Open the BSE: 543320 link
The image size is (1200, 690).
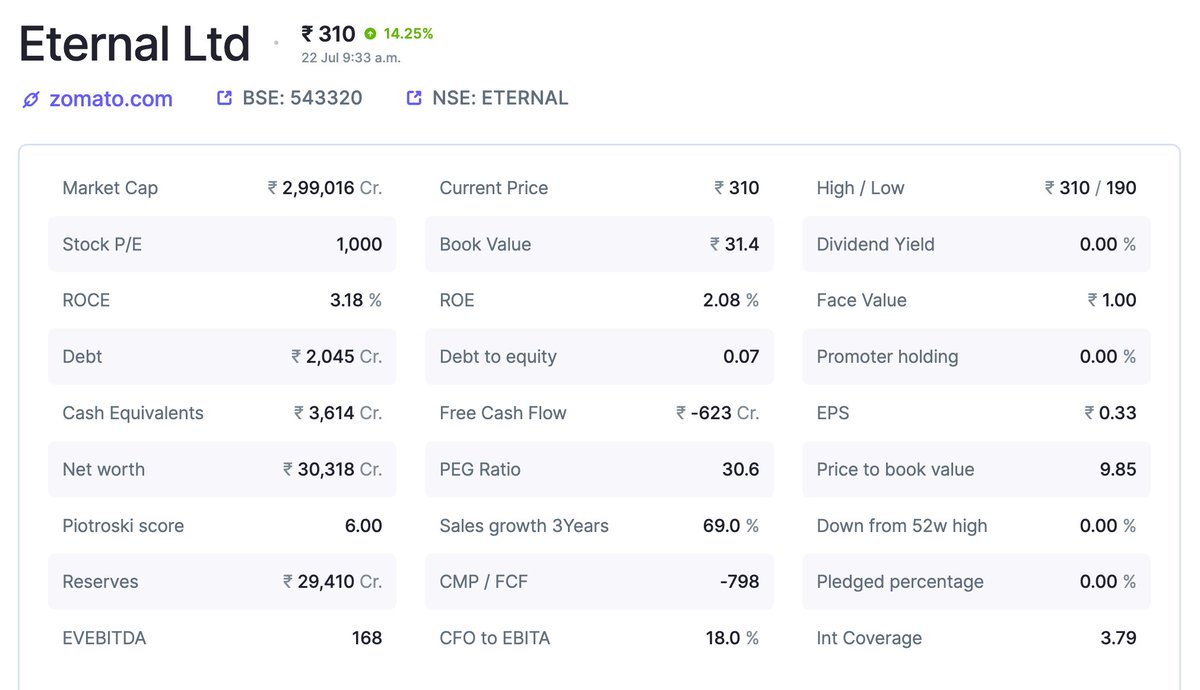(302, 98)
